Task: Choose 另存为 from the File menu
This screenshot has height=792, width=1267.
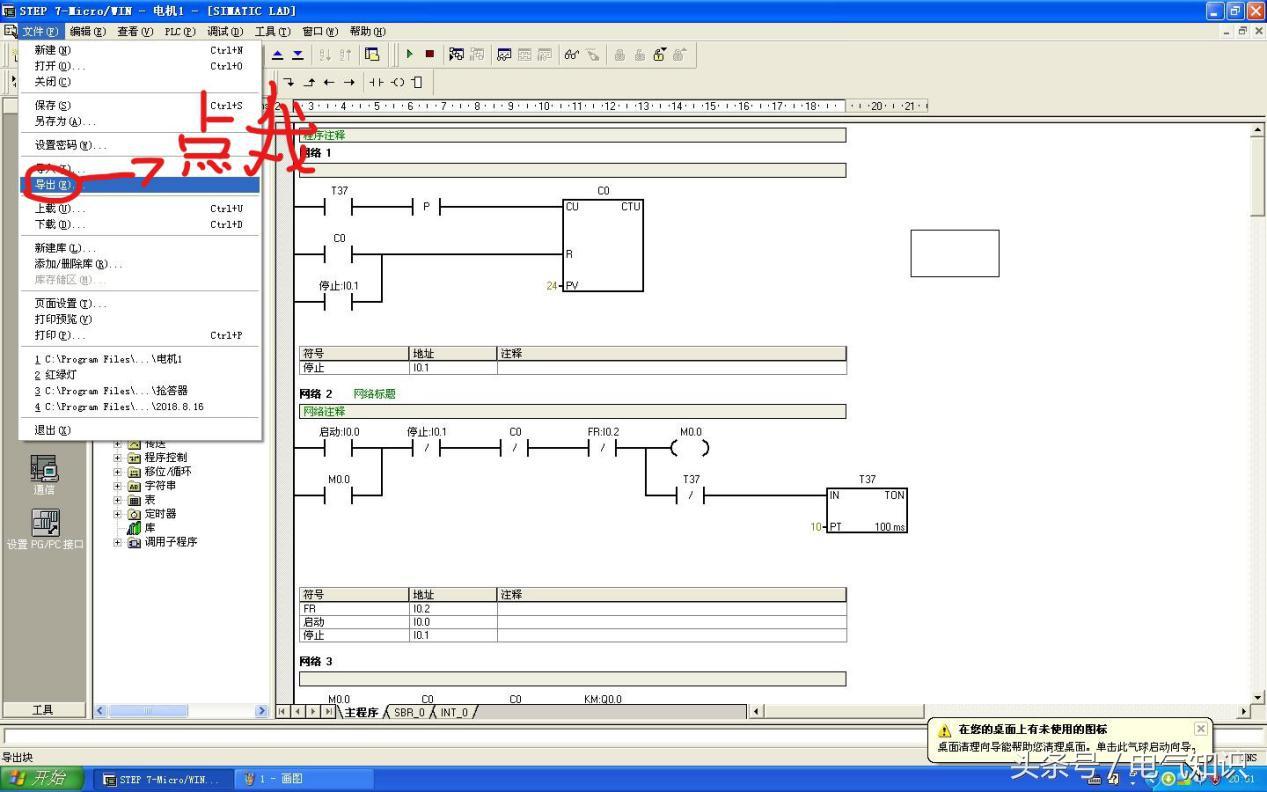Action: tap(141, 121)
